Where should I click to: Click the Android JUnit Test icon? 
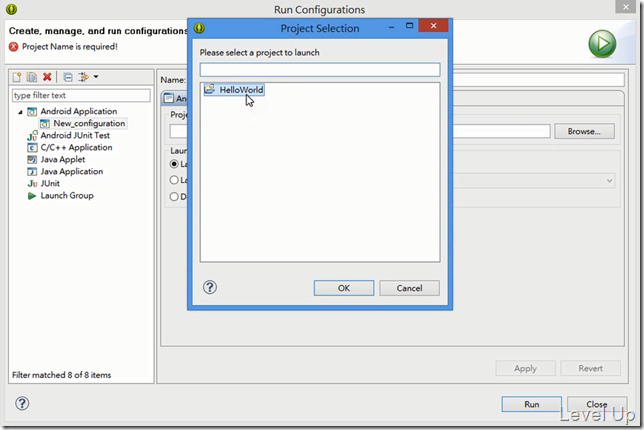coord(32,136)
